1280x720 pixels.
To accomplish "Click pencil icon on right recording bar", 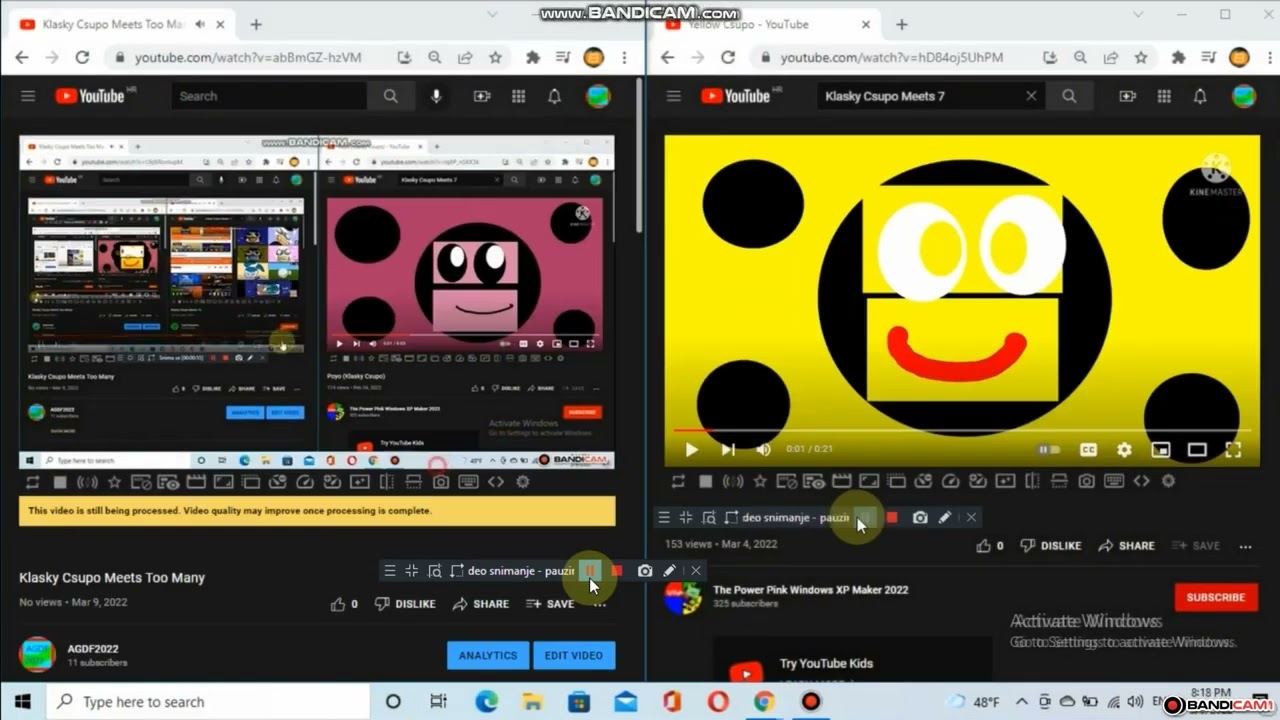I will click(945, 517).
